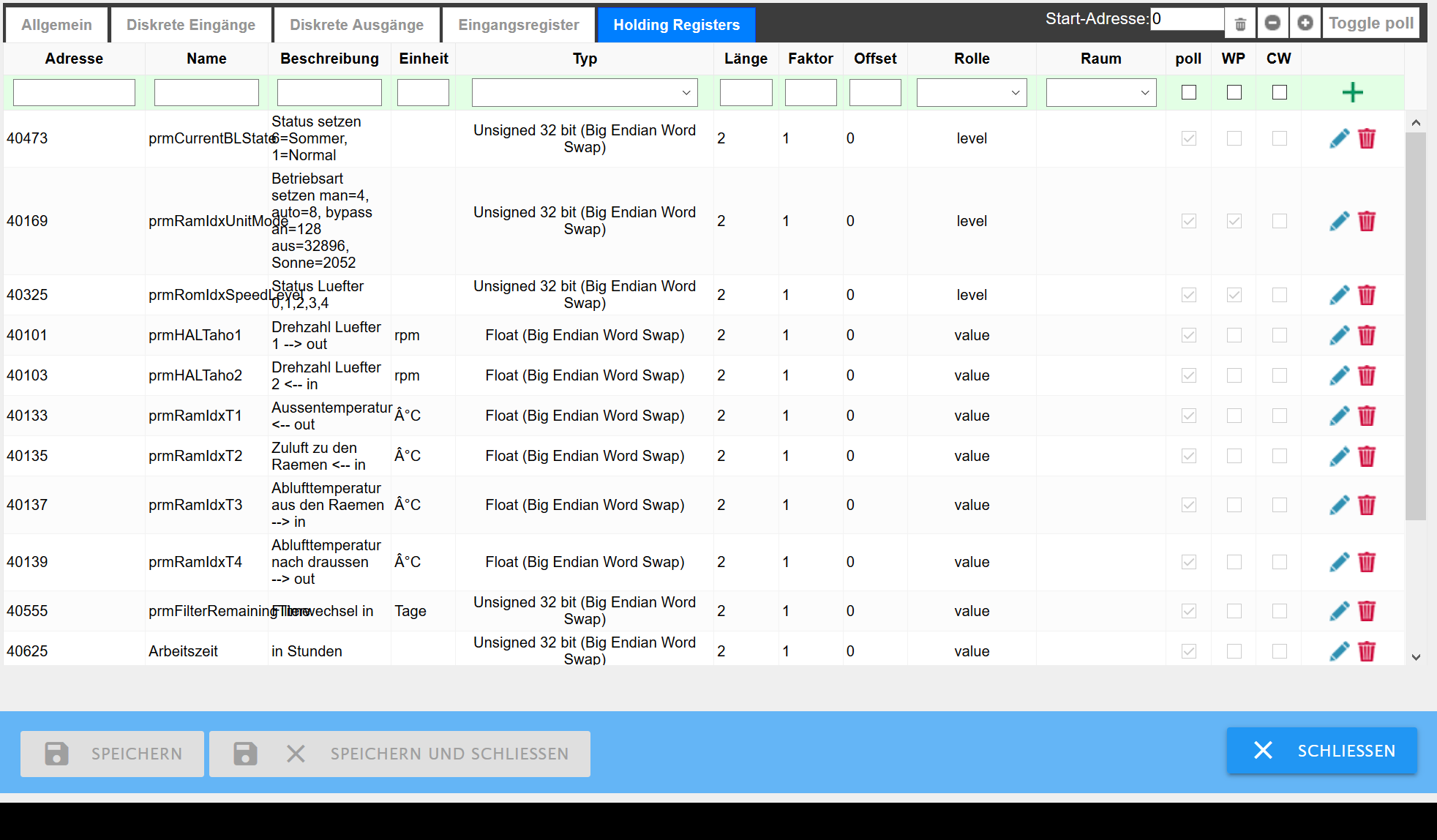The width and height of the screenshot is (1437, 840).
Task: Delete the prmRamIdxT2 register row
Action: (1367, 456)
